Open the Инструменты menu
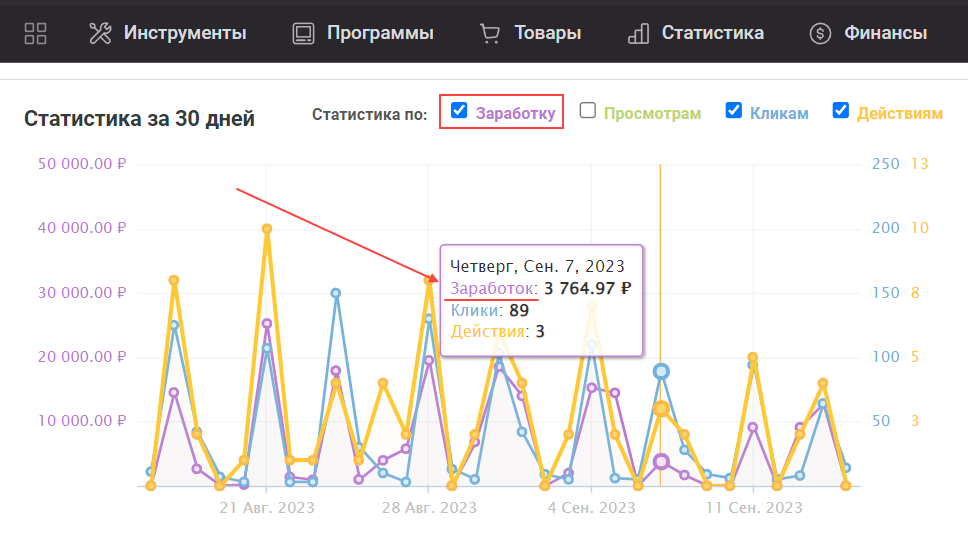 point(184,33)
